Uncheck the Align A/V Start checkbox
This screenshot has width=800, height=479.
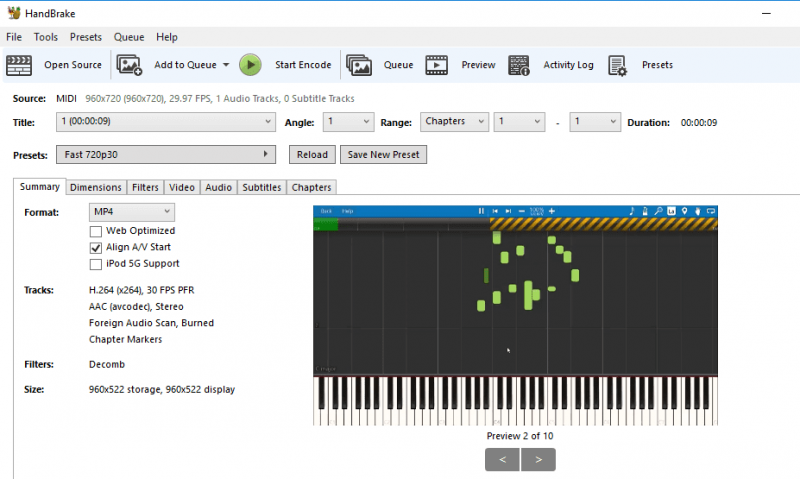click(x=95, y=248)
